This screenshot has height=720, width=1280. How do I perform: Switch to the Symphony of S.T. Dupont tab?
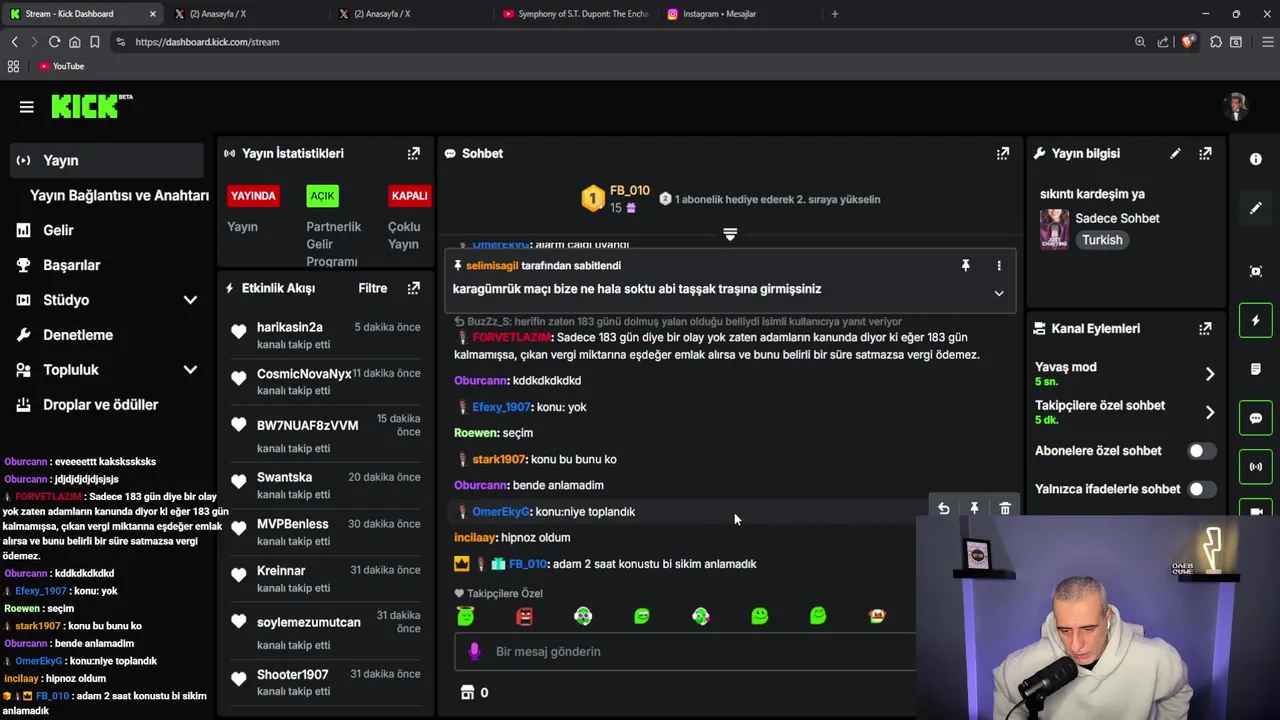click(x=575, y=14)
